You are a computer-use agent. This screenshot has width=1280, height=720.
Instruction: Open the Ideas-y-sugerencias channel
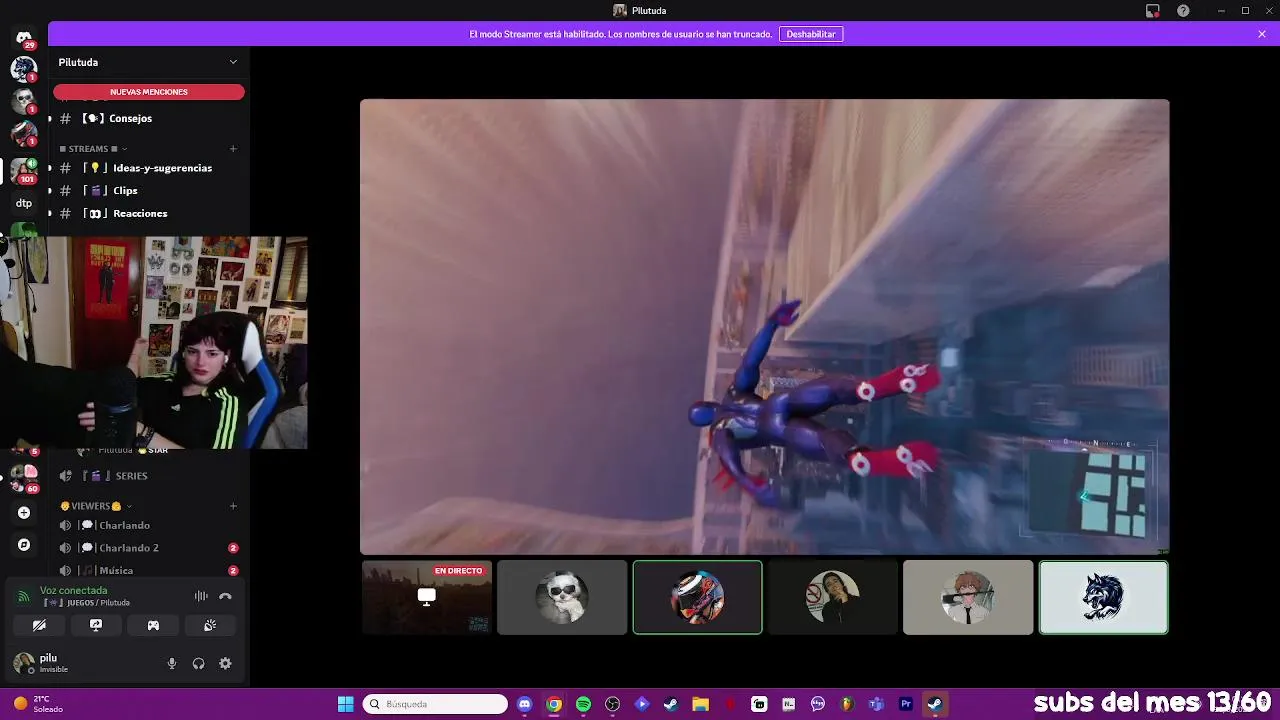[149, 168]
